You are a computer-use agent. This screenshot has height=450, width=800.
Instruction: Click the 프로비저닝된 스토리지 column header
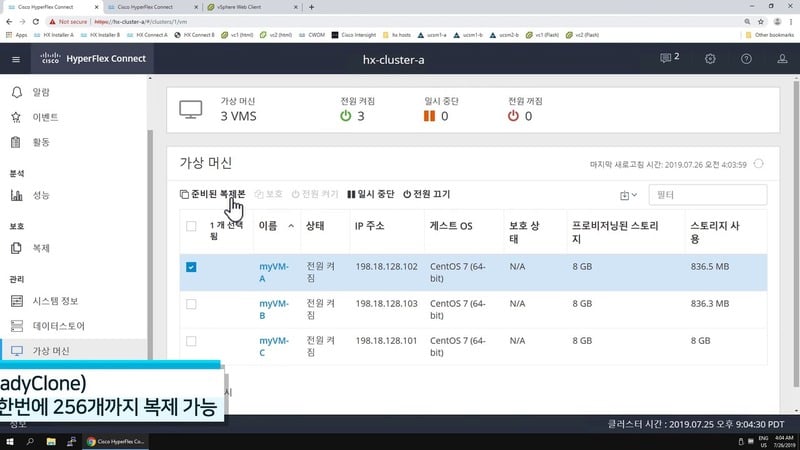615,232
